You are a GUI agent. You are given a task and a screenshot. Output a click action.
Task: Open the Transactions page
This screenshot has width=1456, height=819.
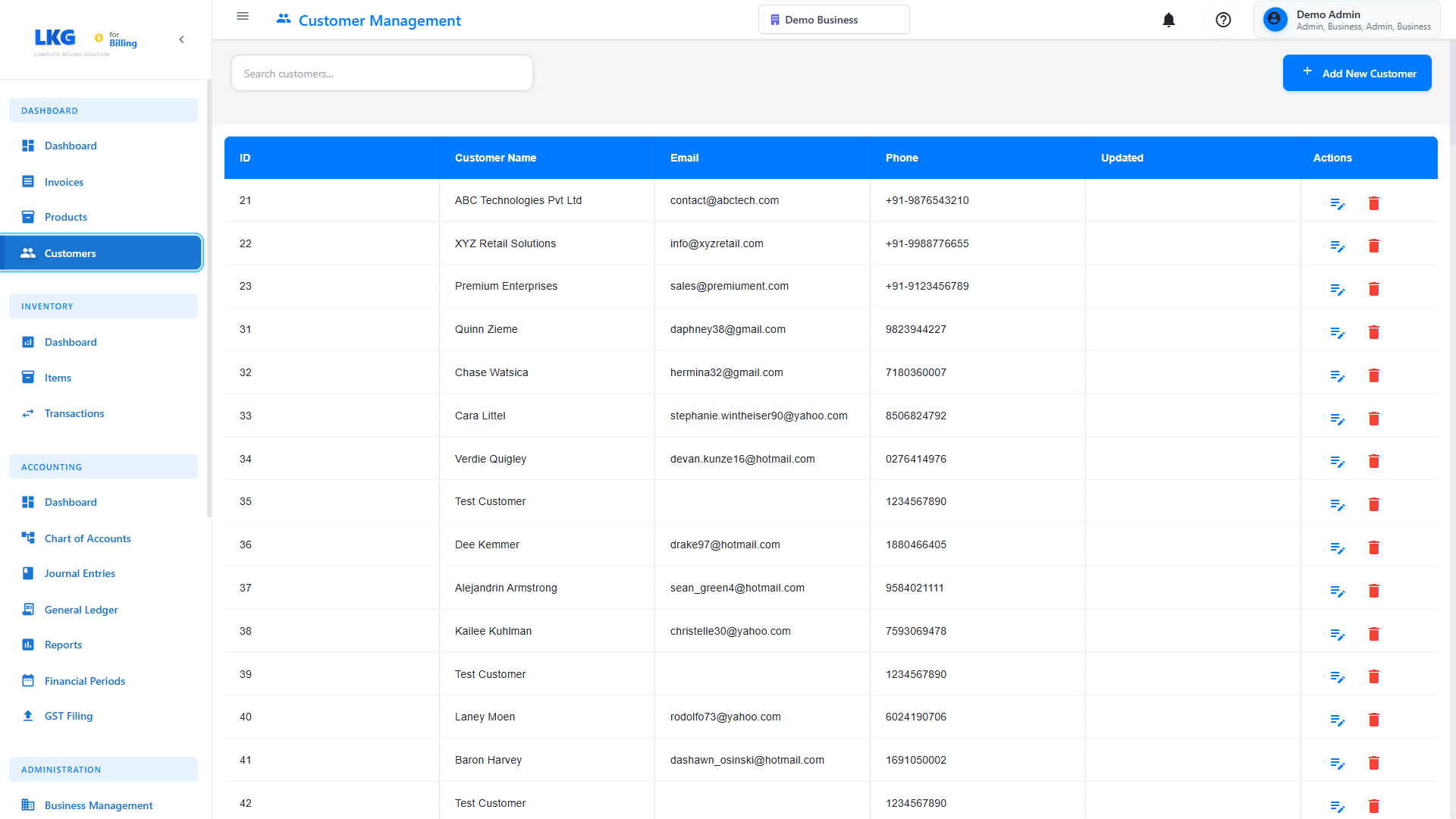pyautogui.click(x=74, y=413)
